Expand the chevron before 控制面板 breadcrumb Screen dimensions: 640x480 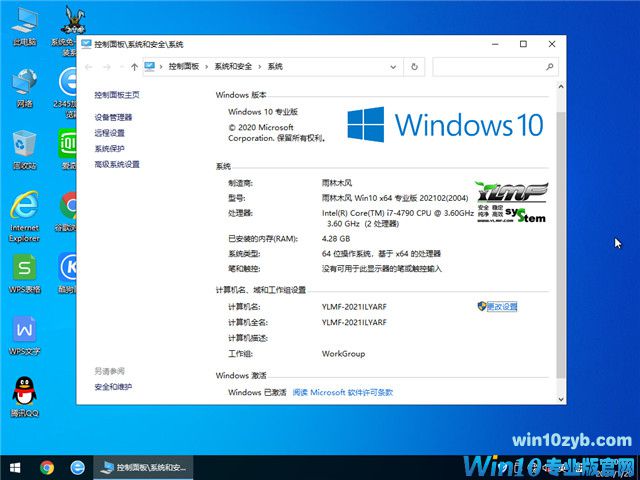click(x=161, y=67)
